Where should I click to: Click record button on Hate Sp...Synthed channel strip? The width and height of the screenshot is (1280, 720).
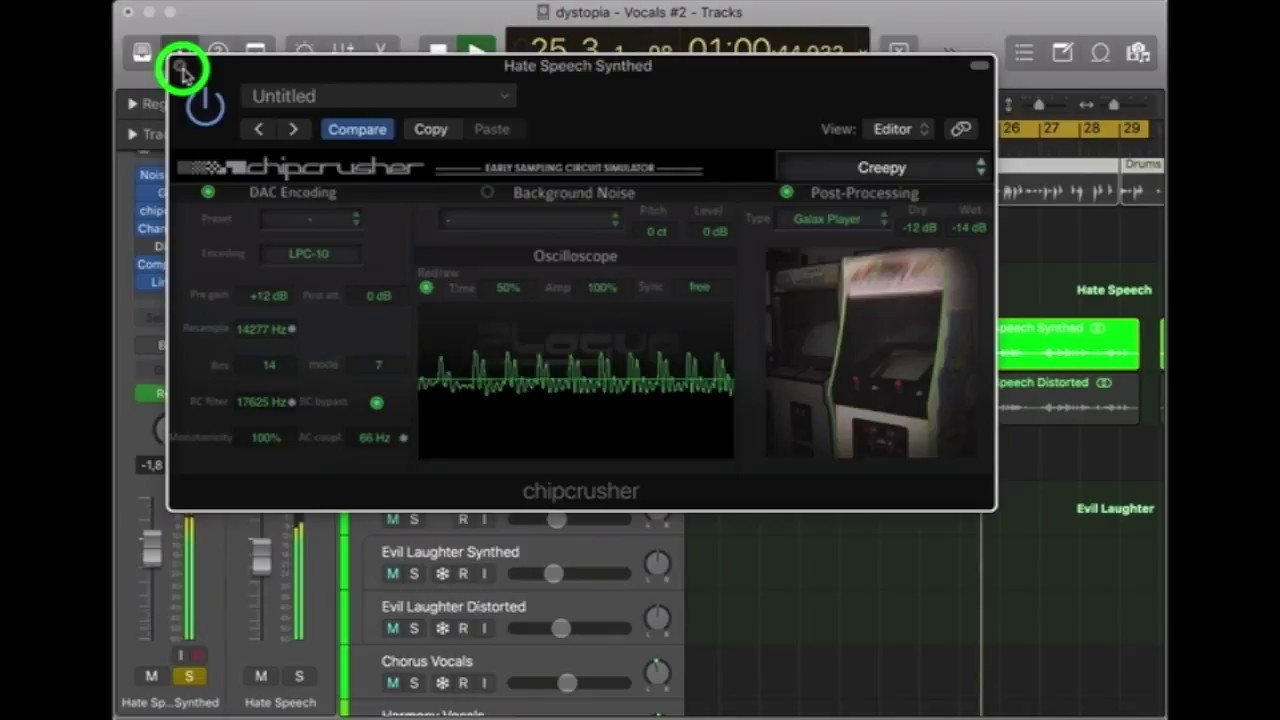tap(197, 655)
